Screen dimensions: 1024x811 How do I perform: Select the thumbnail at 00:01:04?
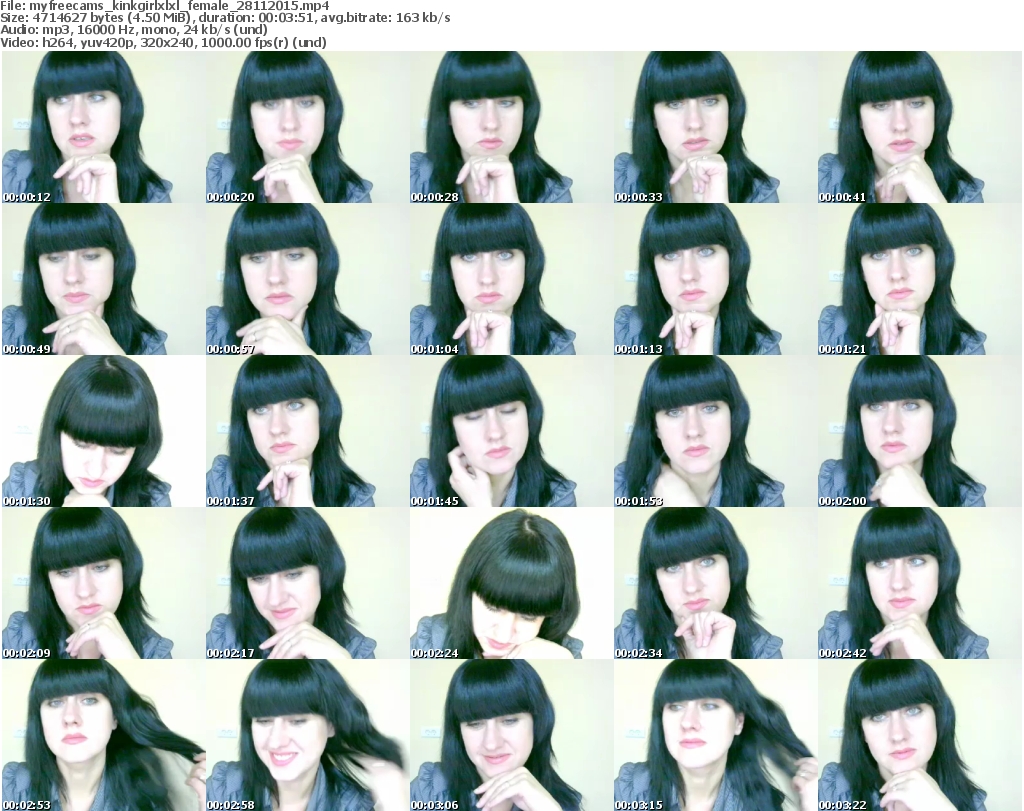(x=511, y=279)
